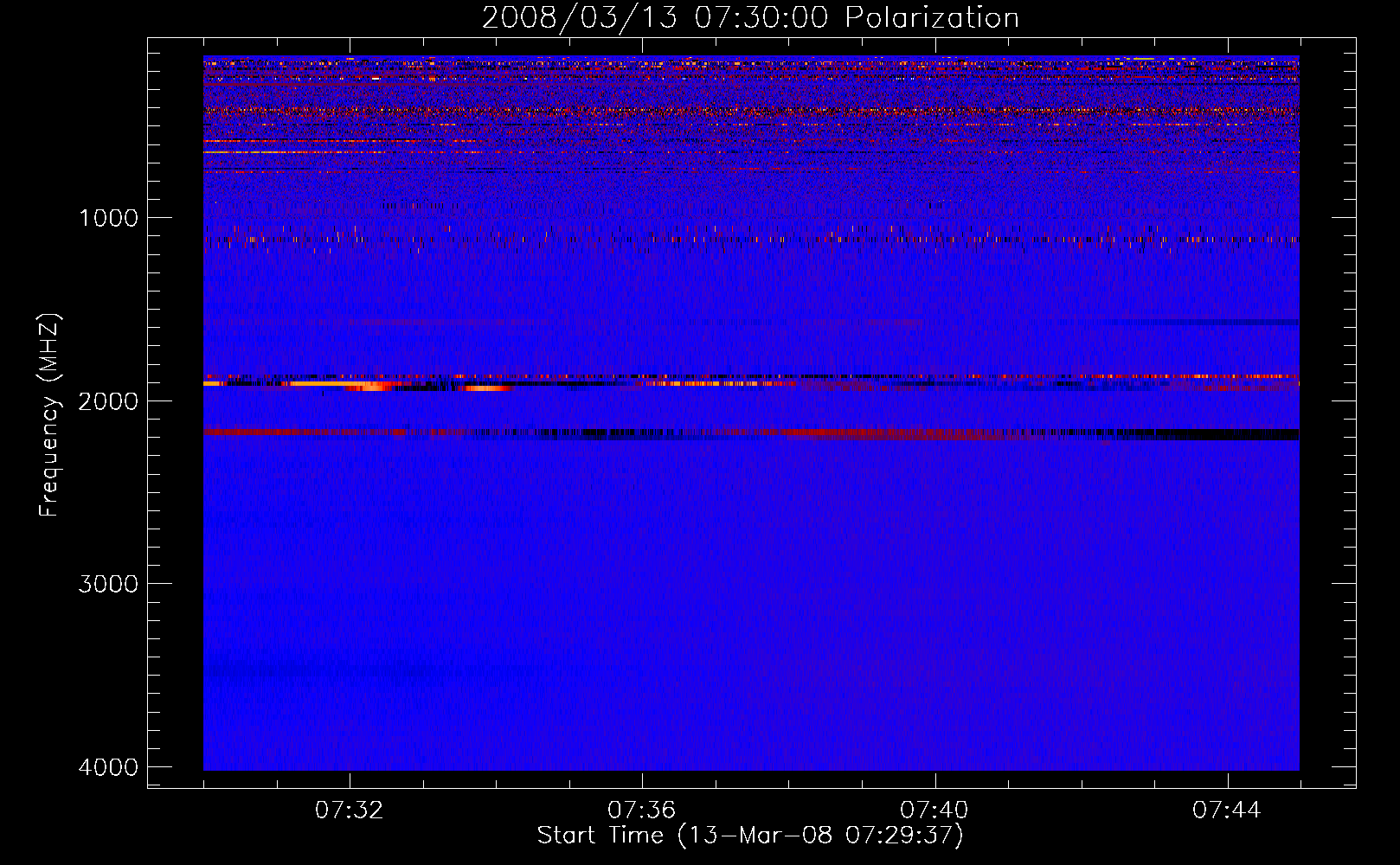
Task: Click the 'Start Time (13-Mar-08 07:29:37)' label
Action: pos(750,836)
